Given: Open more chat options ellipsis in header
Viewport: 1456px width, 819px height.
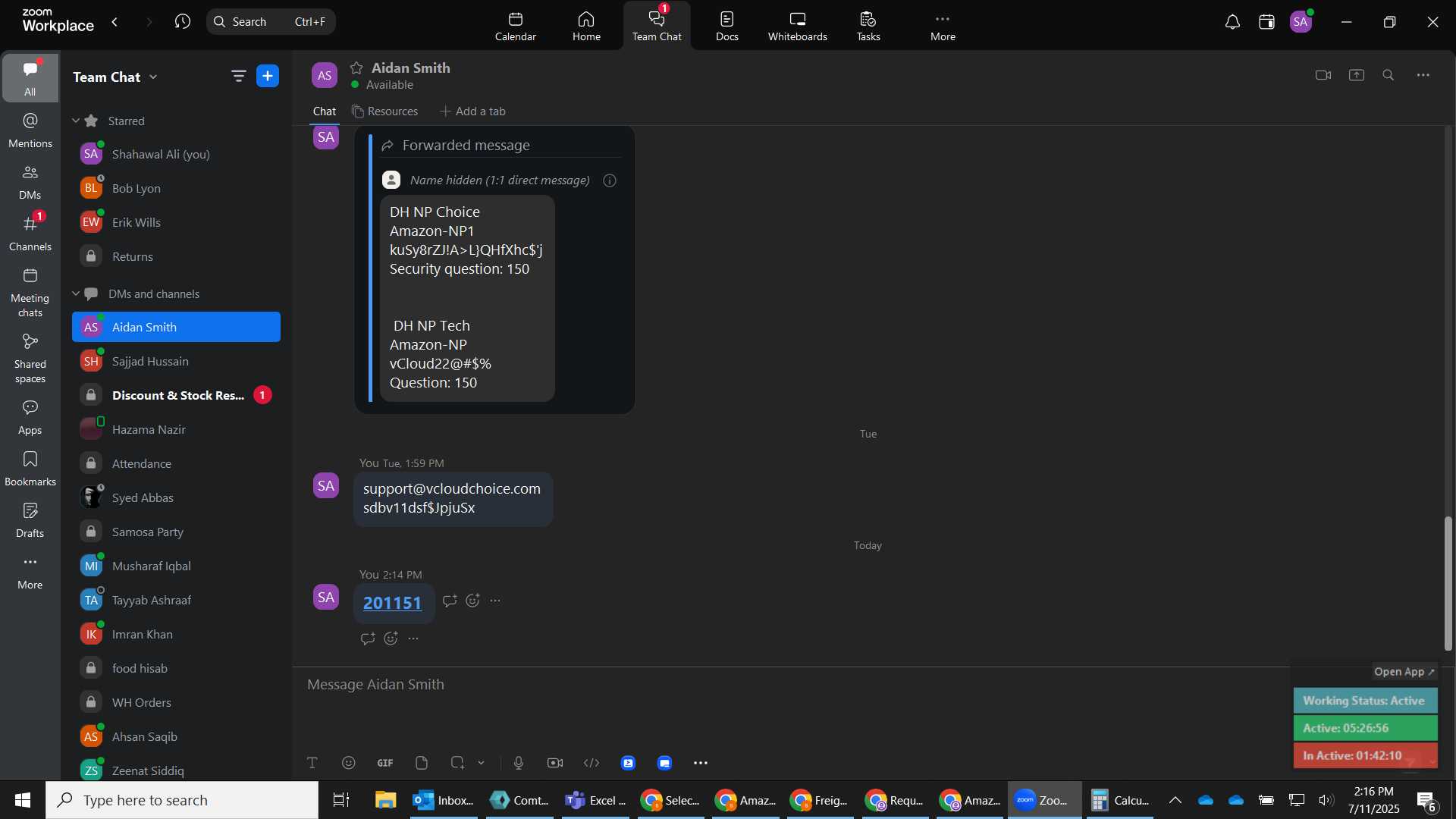Looking at the screenshot, I should pos(1423,75).
